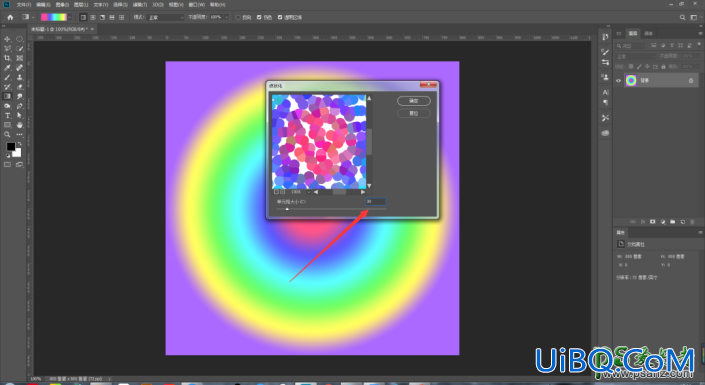Screen dimensions: 705x385
Task: Select the Horizontal Type tool
Action: click(x=7, y=116)
